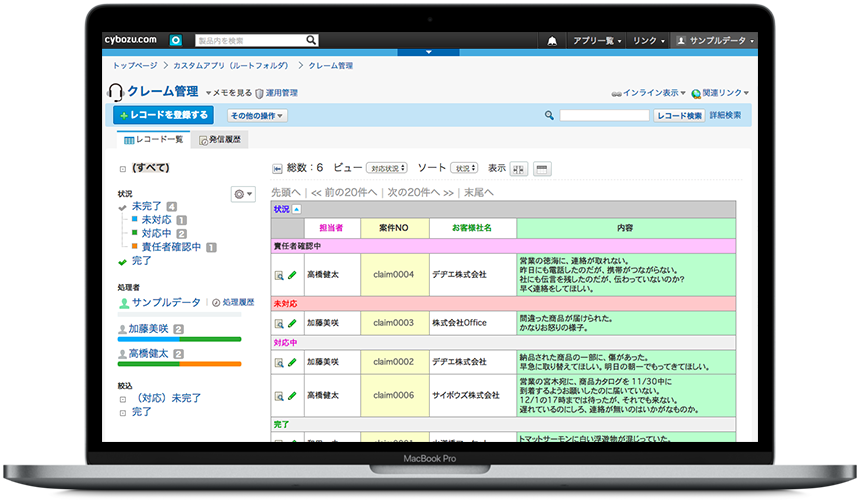The width and height of the screenshot is (860, 500).
Task: Click the search magnifier icon in the product search box
Action: tap(311, 41)
